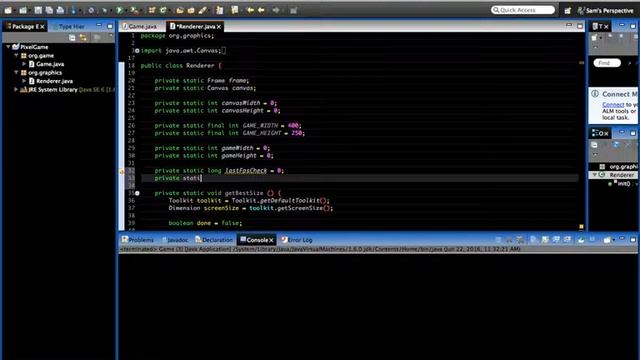Switch to the Package Explorer tab

(x=25, y=26)
